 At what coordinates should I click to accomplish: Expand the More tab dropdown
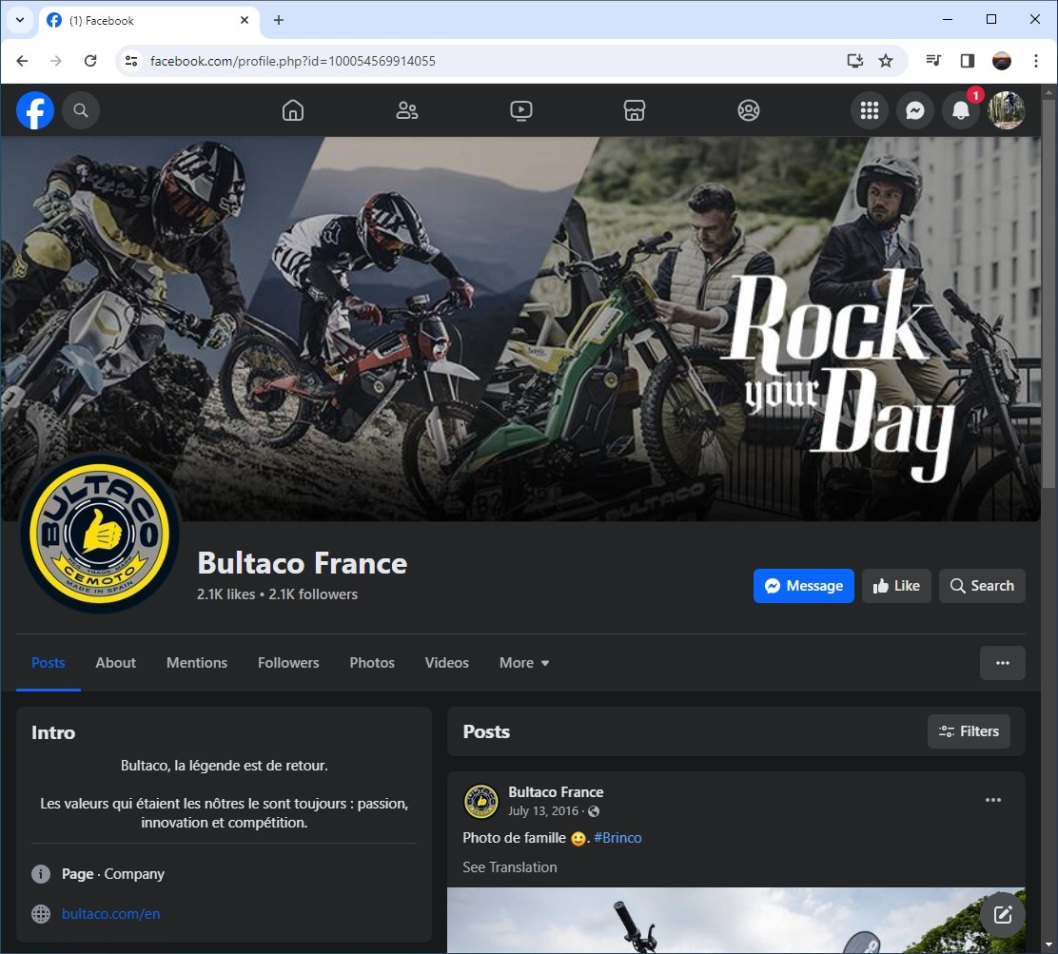[523, 662]
